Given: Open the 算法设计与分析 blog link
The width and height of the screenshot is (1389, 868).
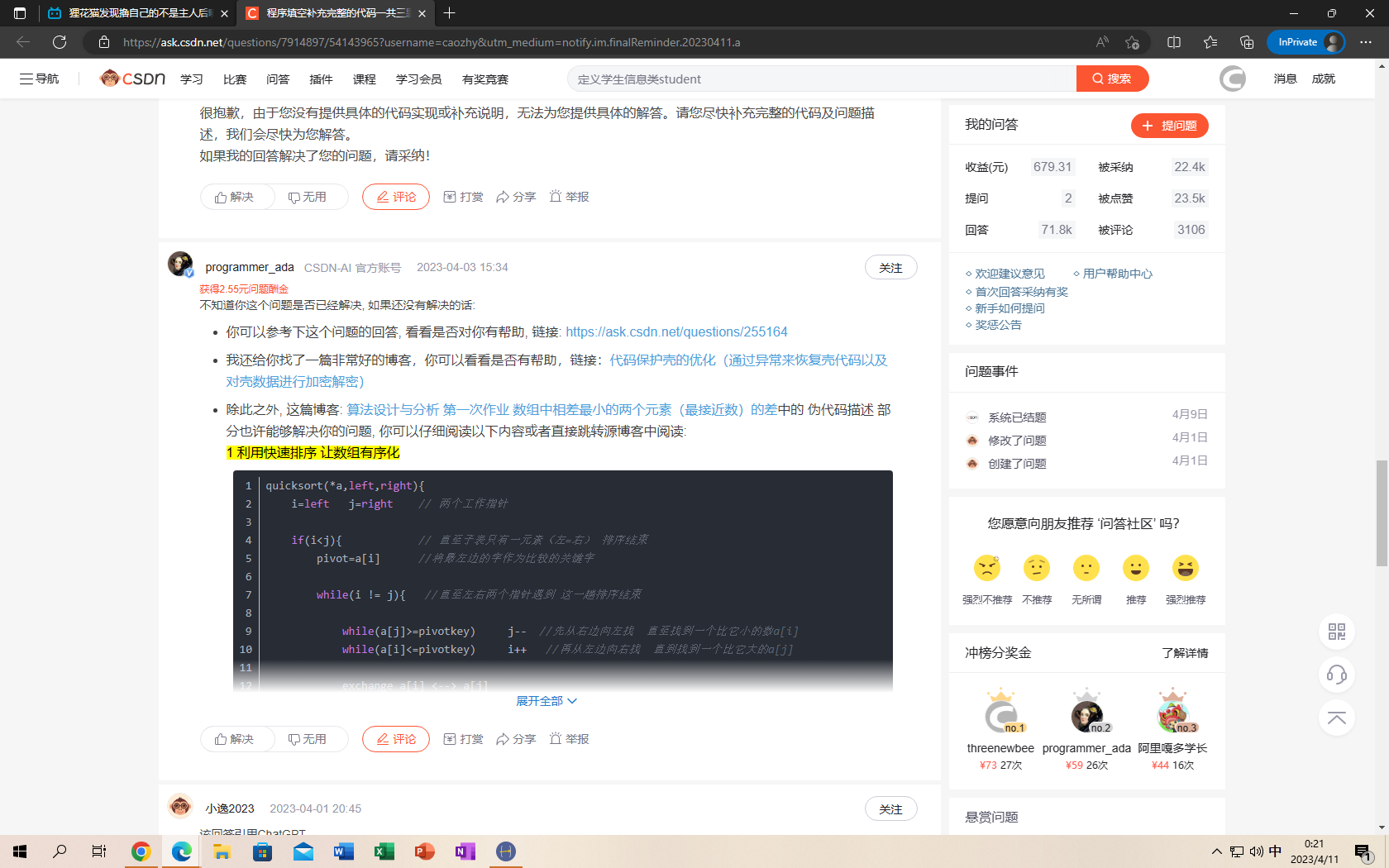Looking at the screenshot, I should [x=561, y=409].
